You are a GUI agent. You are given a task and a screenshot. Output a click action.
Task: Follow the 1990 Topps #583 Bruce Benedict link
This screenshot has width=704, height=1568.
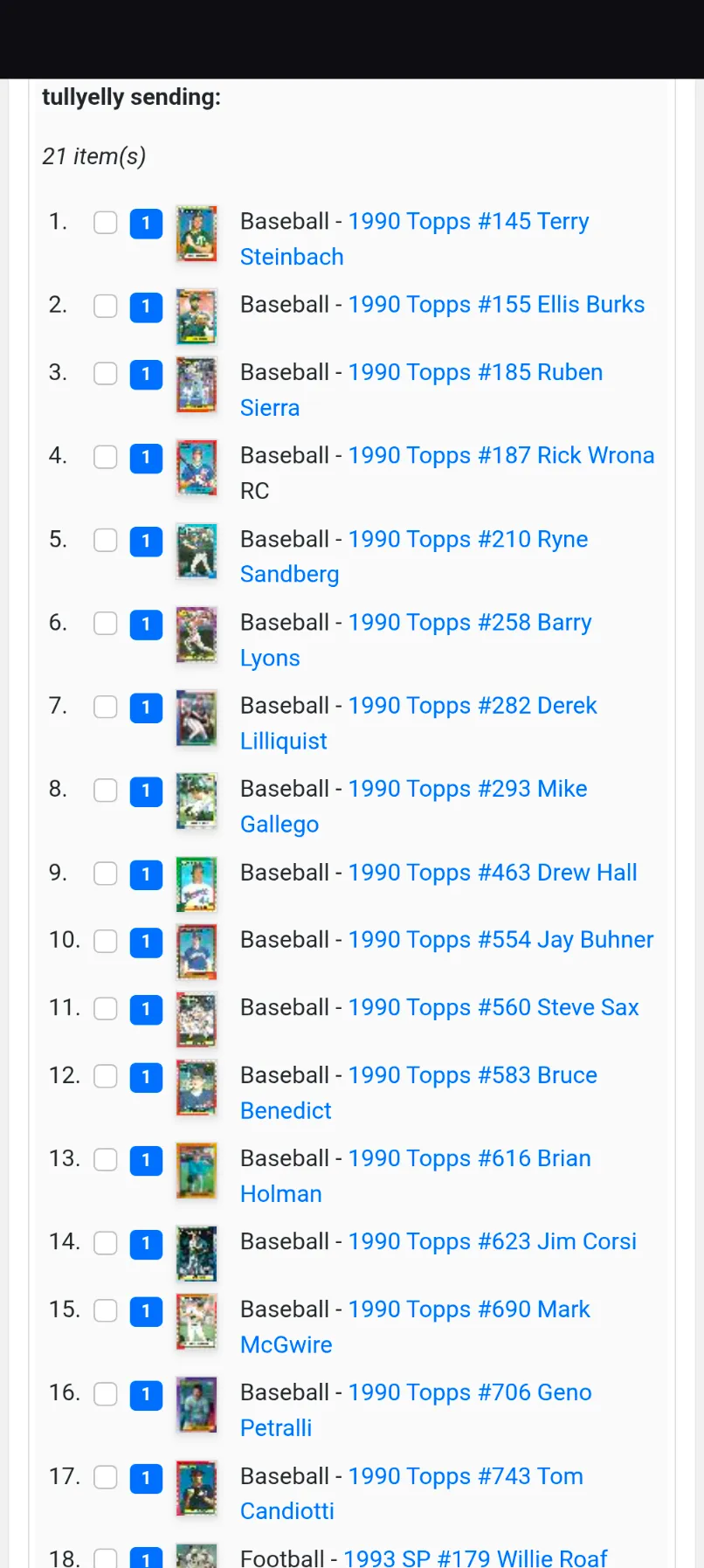(x=419, y=1093)
